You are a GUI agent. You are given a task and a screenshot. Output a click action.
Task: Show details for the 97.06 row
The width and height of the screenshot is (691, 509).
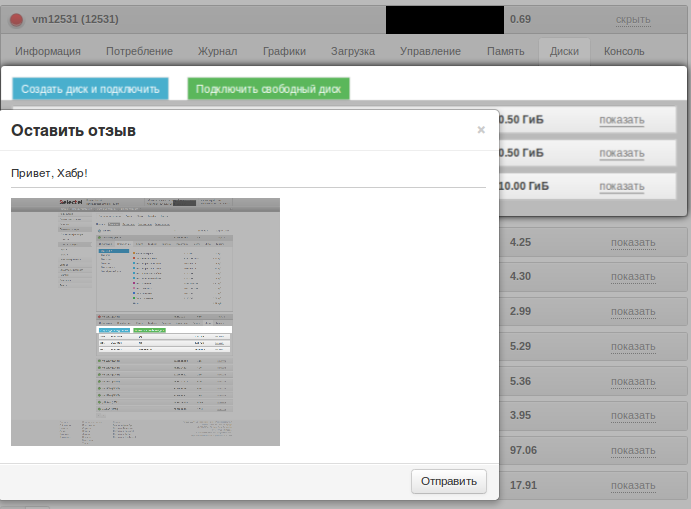[x=633, y=451]
